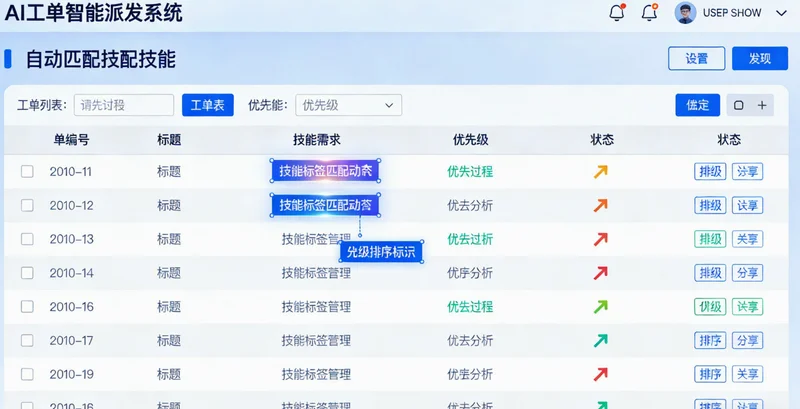Check the box next to 2010-19

click(27, 375)
